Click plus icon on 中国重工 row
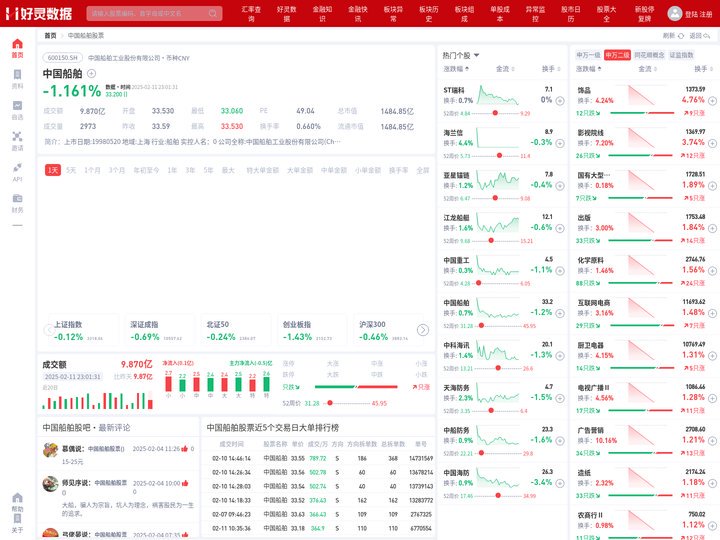Viewport: 720px width, 540px height. pyautogui.click(x=560, y=271)
